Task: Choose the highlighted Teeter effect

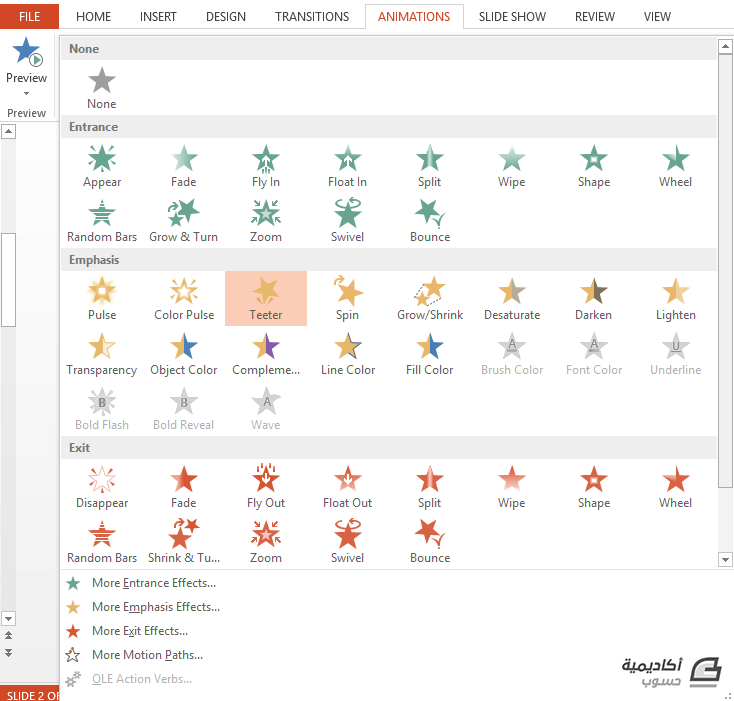Action: point(266,299)
